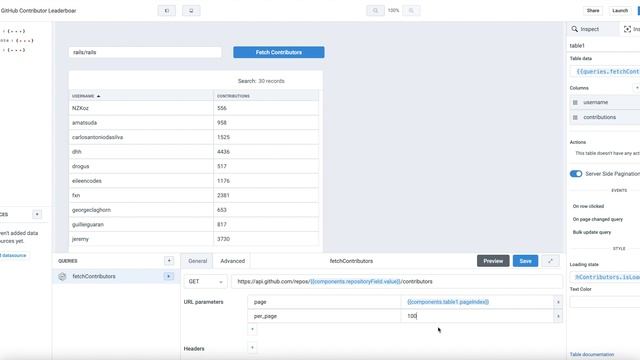Switch to the General tab
This screenshot has width=640, height=360.
198,261
